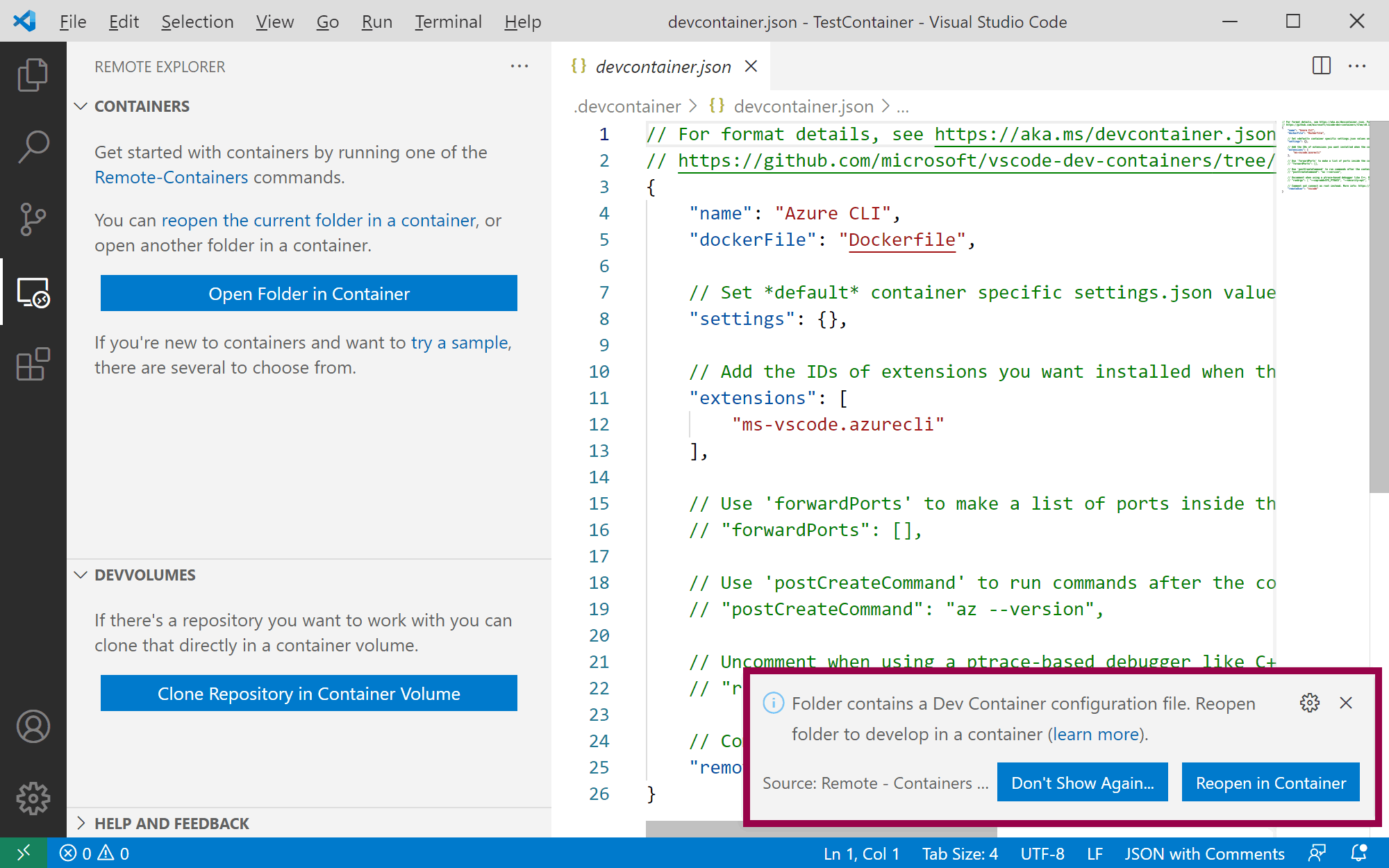Viewport: 1389px width, 868px height.
Task: Open the Search view icon
Action: pos(33,147)
